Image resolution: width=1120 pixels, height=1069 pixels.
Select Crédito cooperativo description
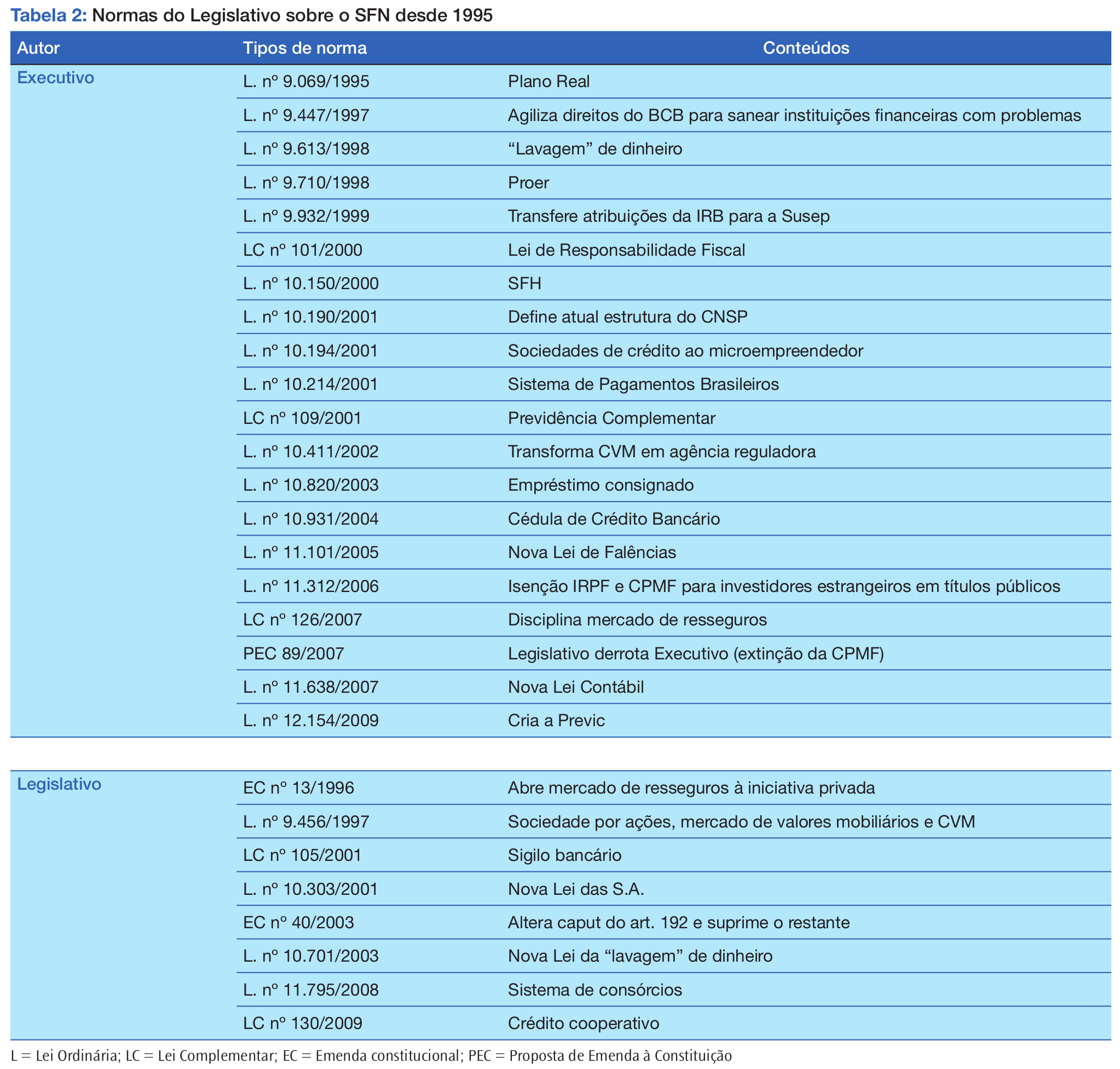tap(584, 1023)
